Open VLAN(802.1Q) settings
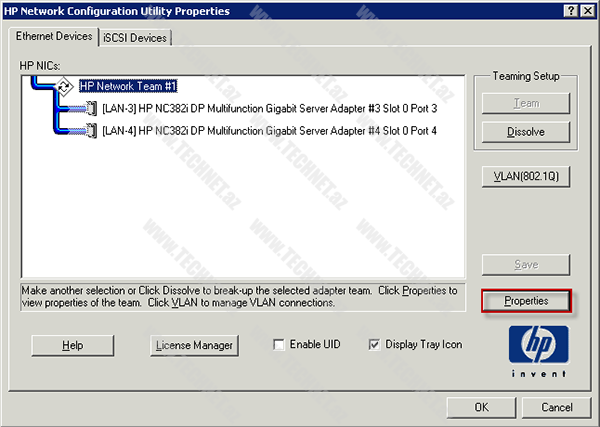Viewport: 600px width, 427px height. point(526,176)
